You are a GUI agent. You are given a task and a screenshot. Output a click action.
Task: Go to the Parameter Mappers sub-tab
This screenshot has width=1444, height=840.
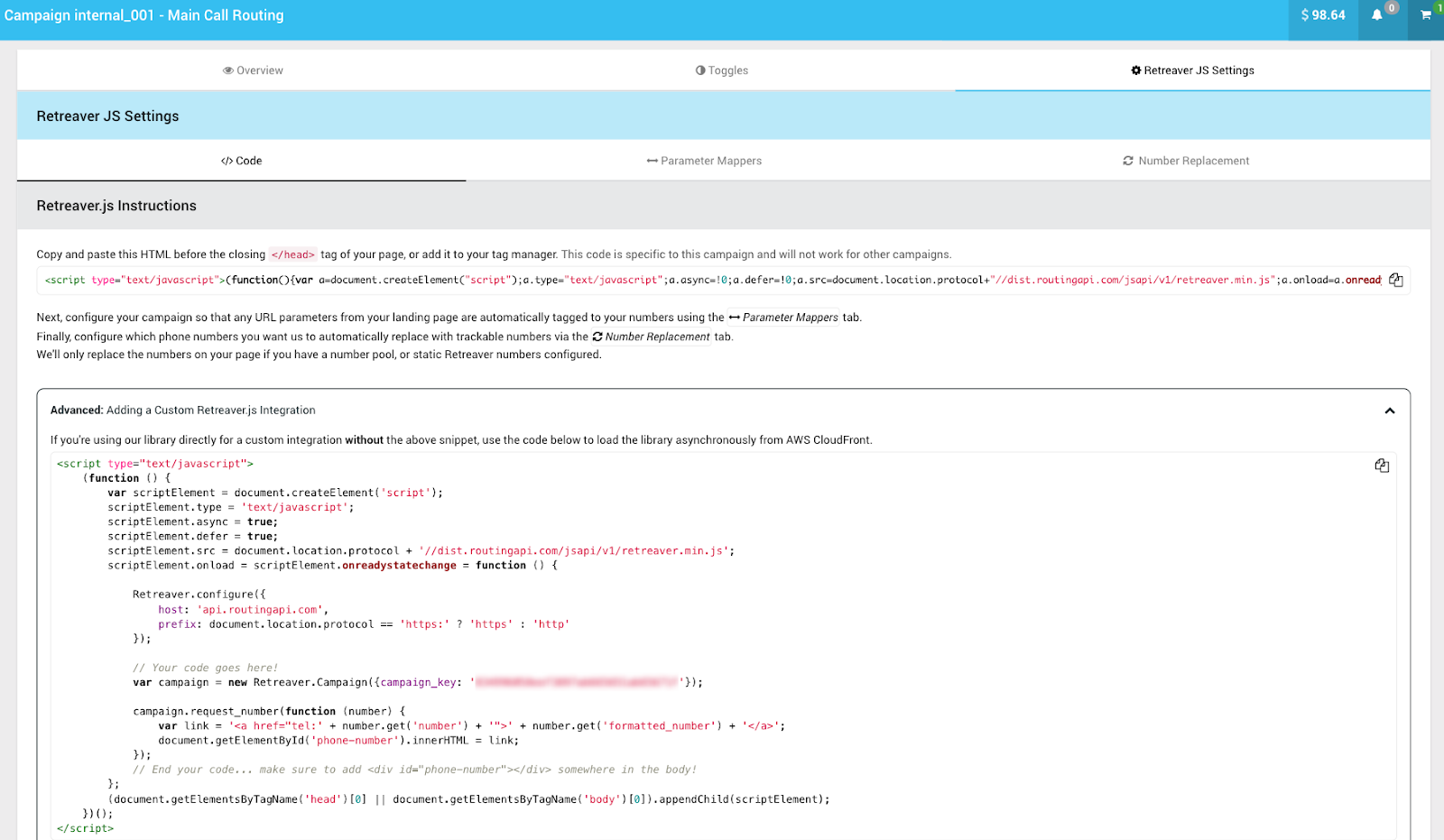click(x=704, y=161)
